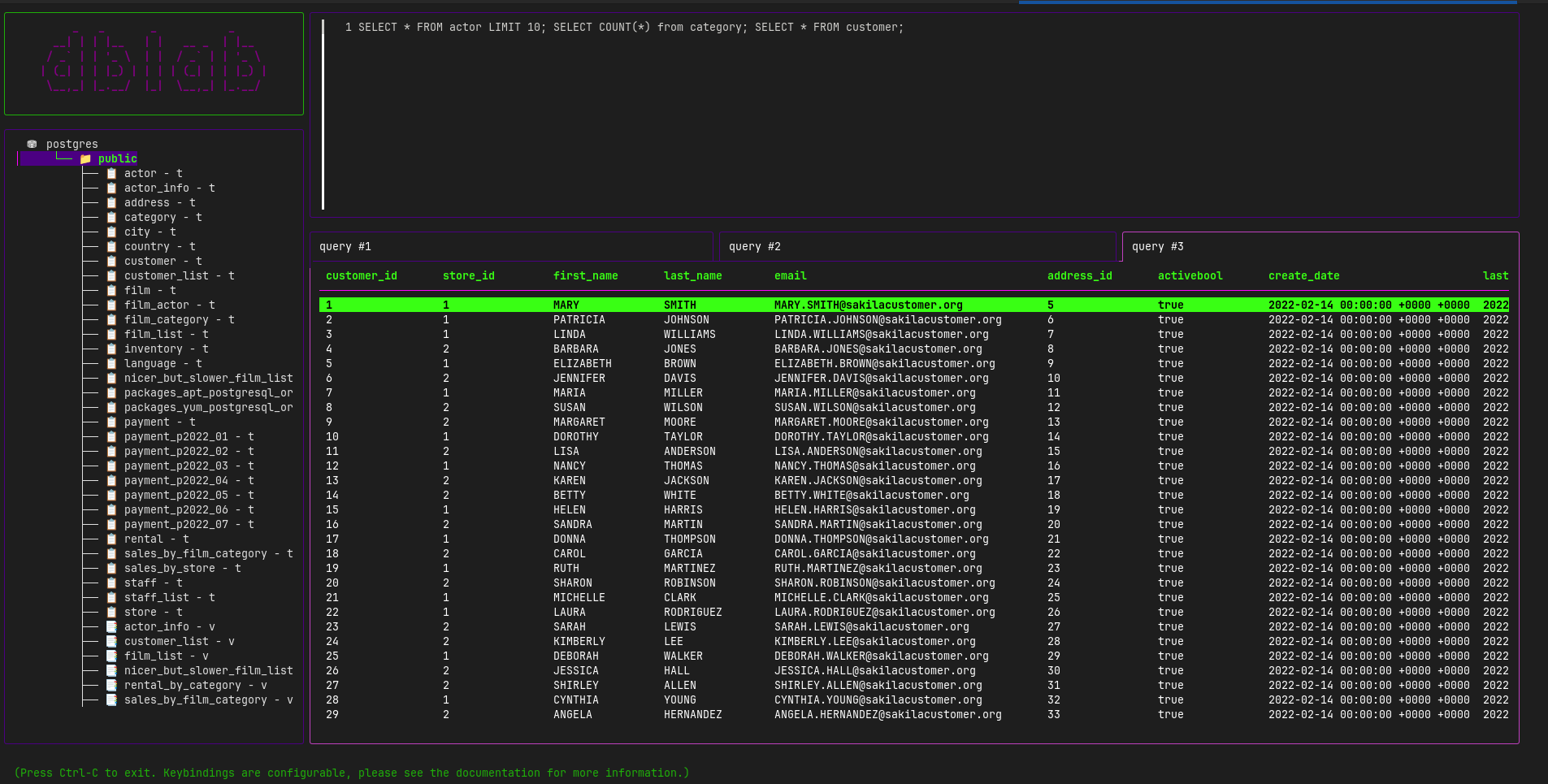This screenshot has height=784, width=1548.
Task: Select packages_yum_postgresql_or tree entry
Action: pos(208,407)
